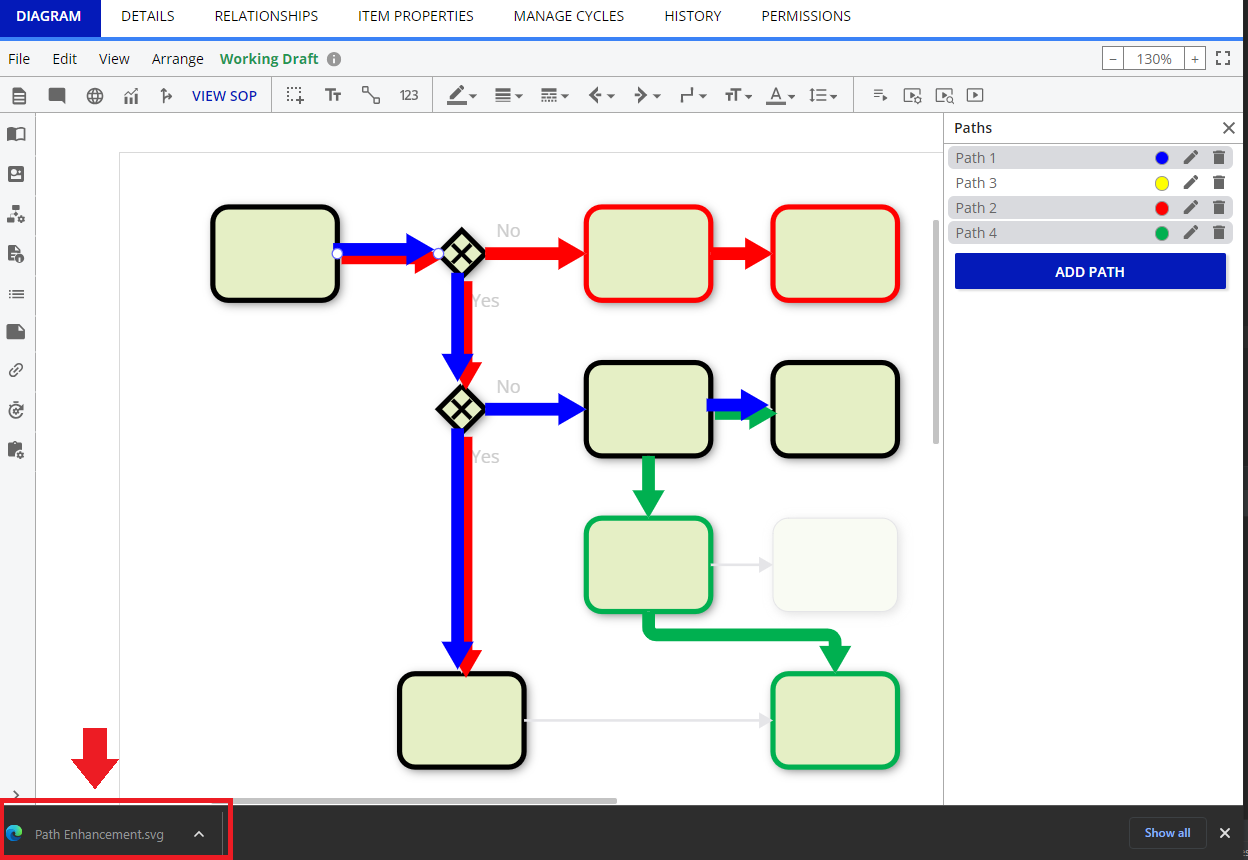1248x860 pixels.
Task: Delete Path 3 using the trash icon
Action: point(1218,183)
